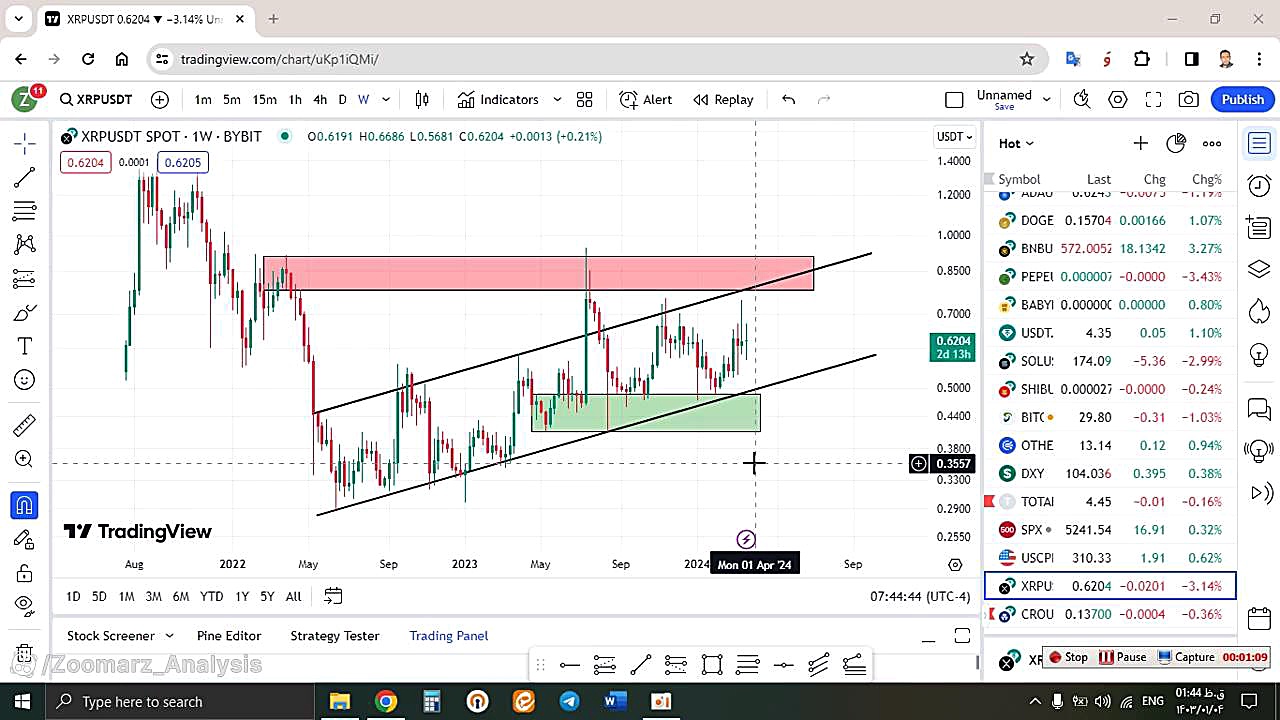1280x720 pixels.
Task: Open the watchlist advanced view icon
Action: [x=1176, y=143]
